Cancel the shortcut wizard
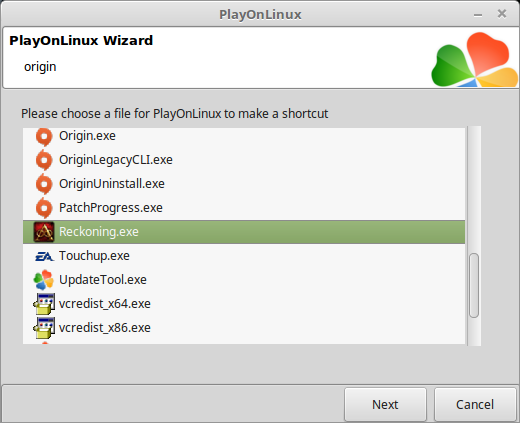 (475, 405)
